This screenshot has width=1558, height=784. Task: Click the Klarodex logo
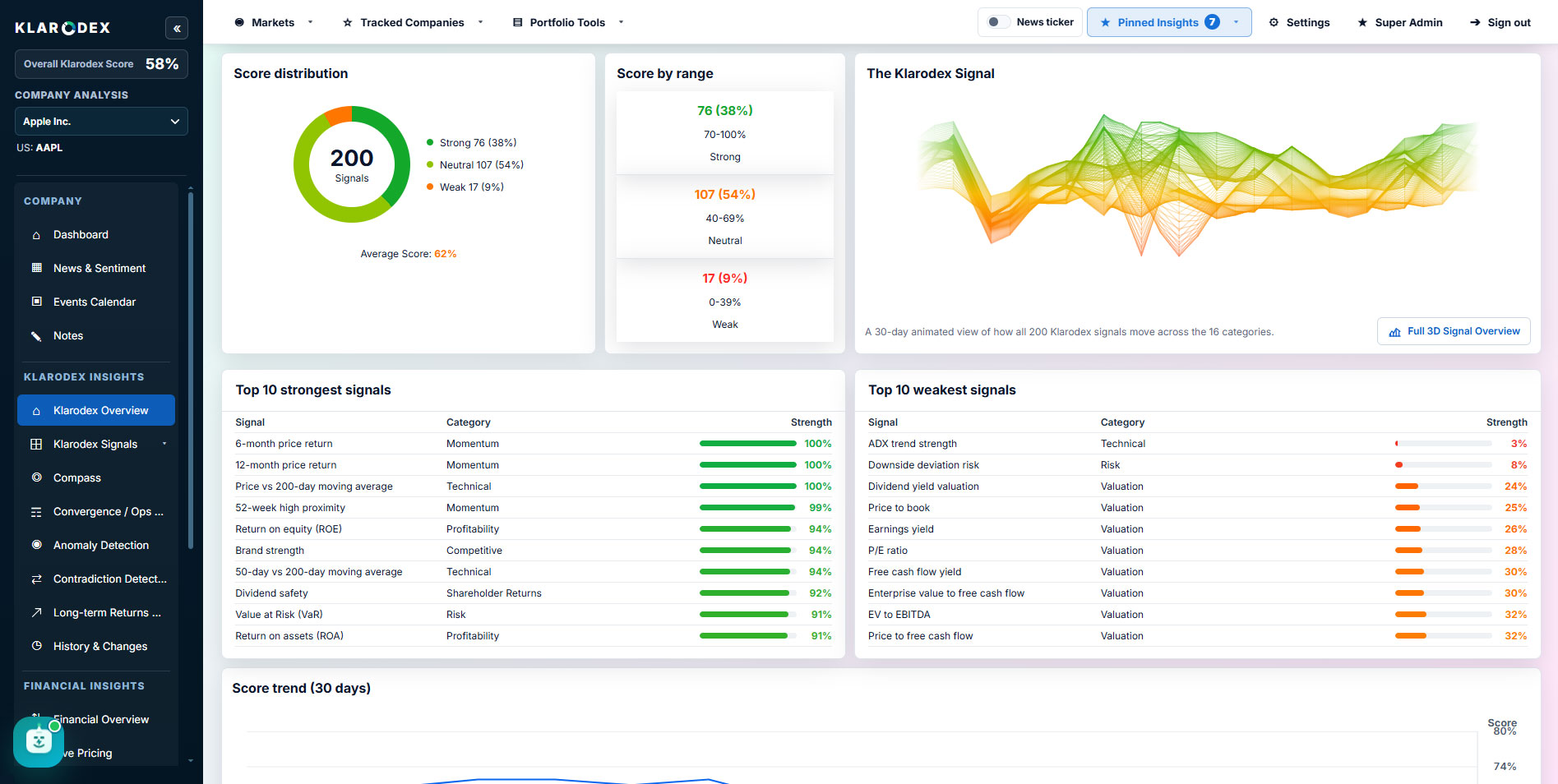click(x=62, y=28)
